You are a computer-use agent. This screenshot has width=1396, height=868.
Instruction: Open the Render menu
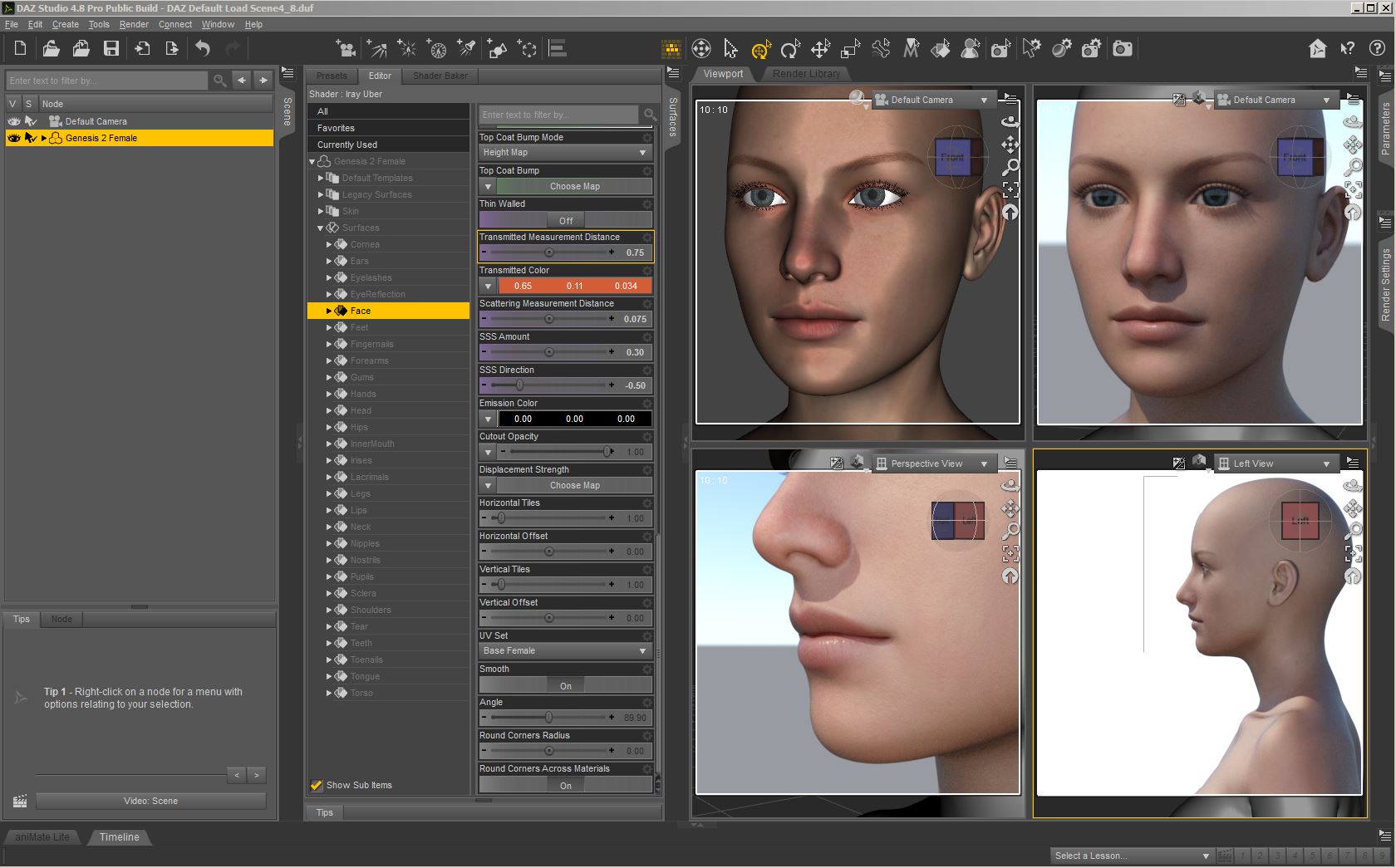[x=134, y=24]
